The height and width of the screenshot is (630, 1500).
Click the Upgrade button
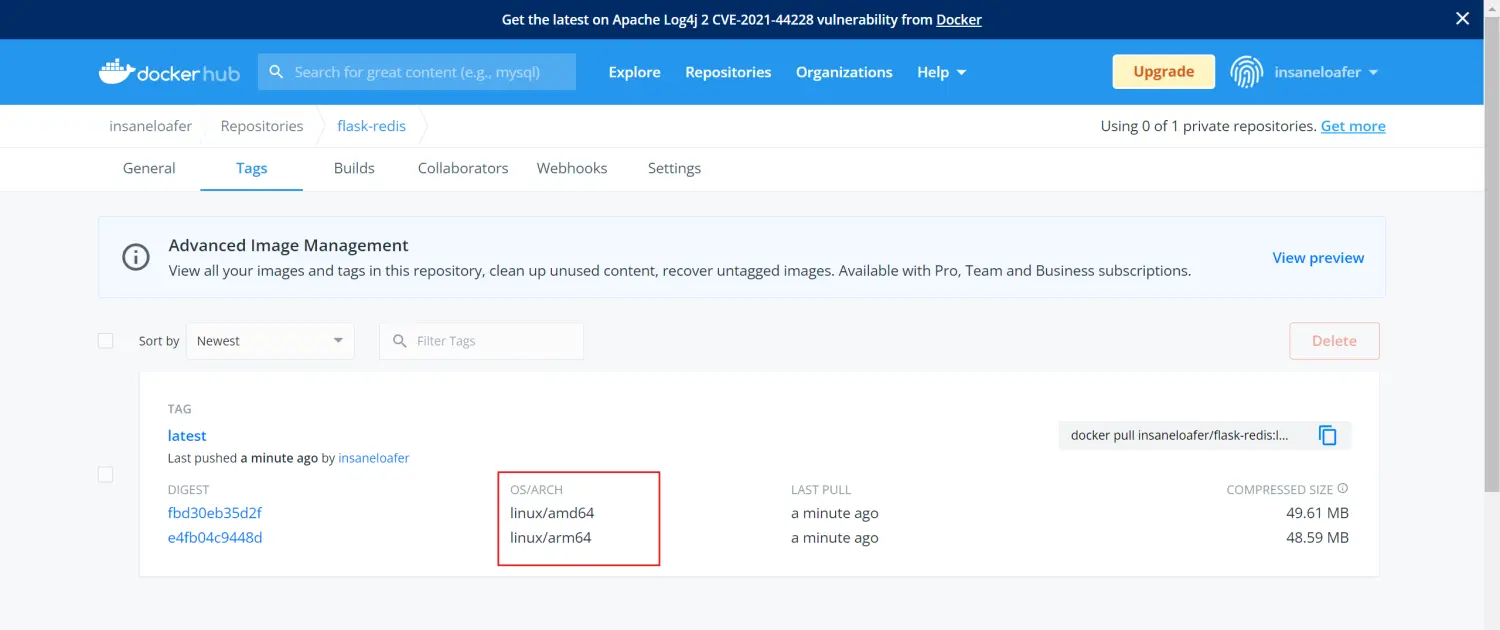pyautogui.click(x=1164, y=72)
